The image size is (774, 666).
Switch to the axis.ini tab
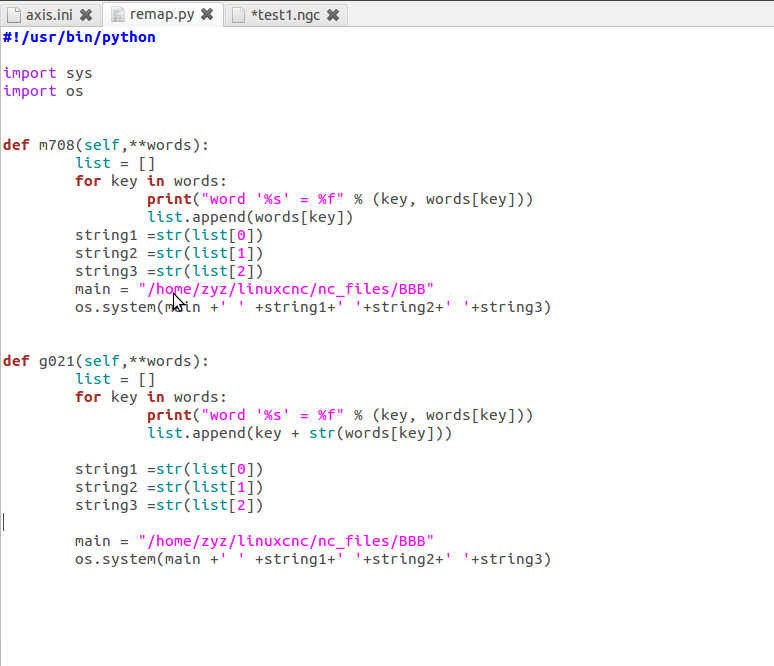(48, 15)
